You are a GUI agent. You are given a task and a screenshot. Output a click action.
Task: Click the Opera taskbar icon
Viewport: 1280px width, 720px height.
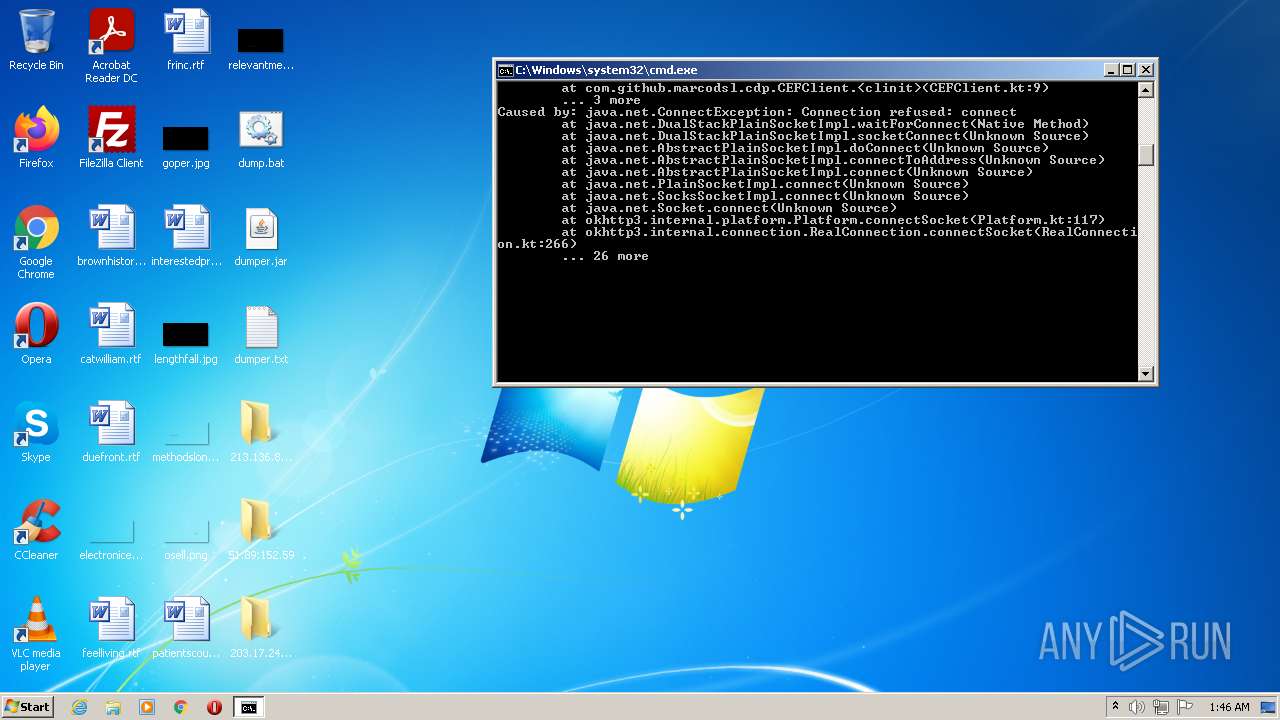[x=214, y=707]
